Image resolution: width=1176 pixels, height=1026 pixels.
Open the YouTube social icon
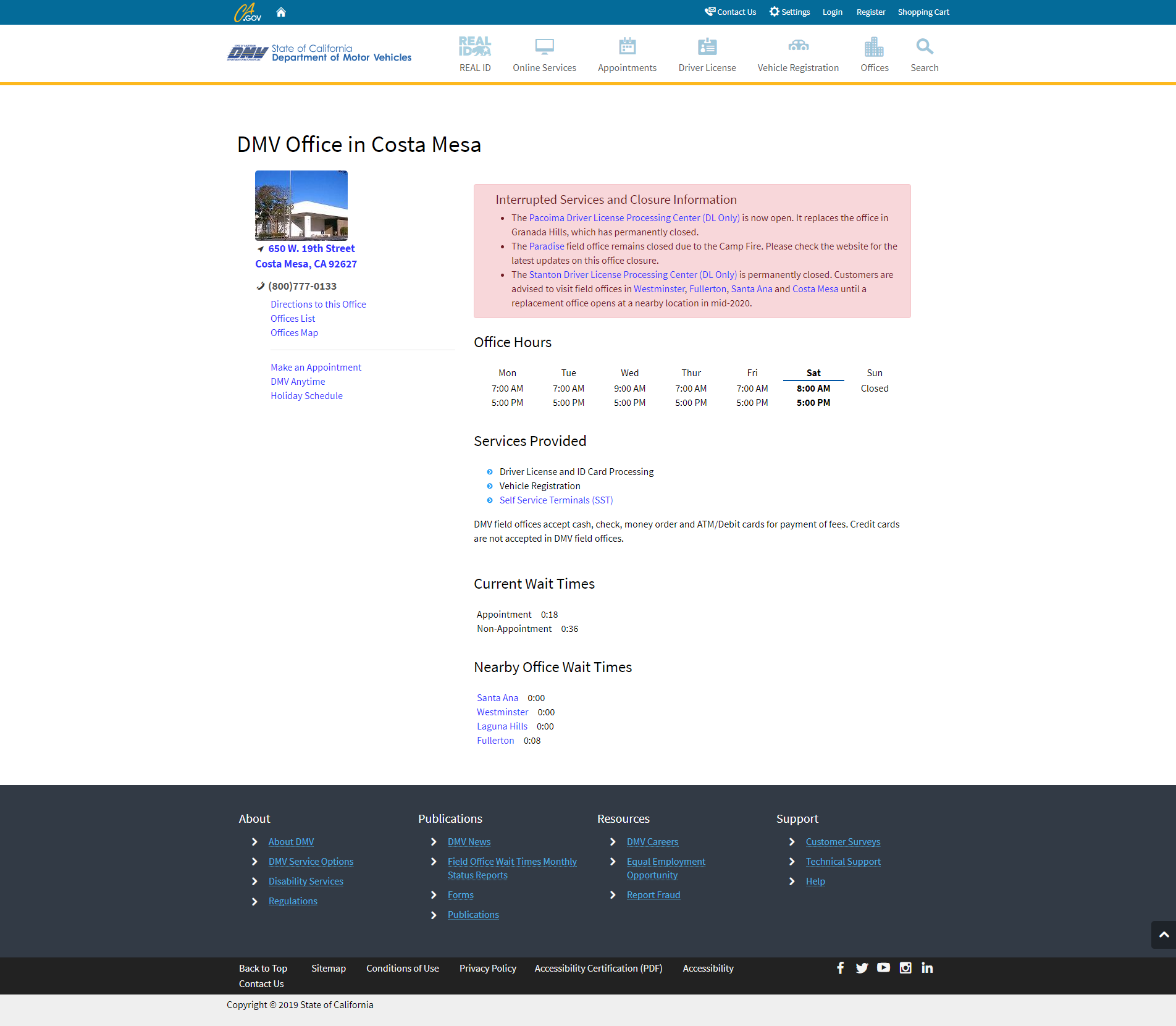pos(883,968)
